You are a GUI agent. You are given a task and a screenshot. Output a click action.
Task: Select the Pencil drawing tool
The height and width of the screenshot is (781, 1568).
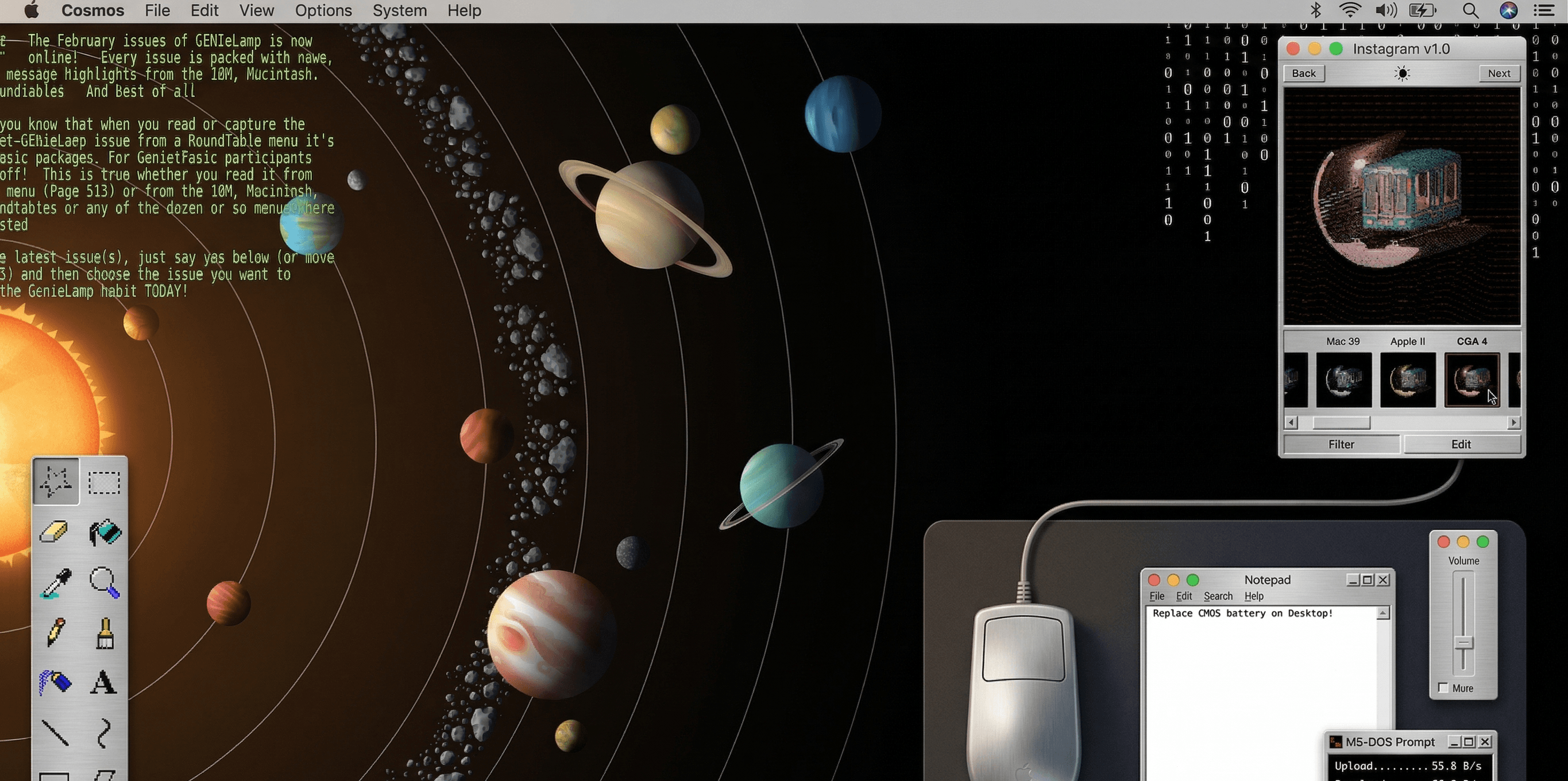[55, 632]
